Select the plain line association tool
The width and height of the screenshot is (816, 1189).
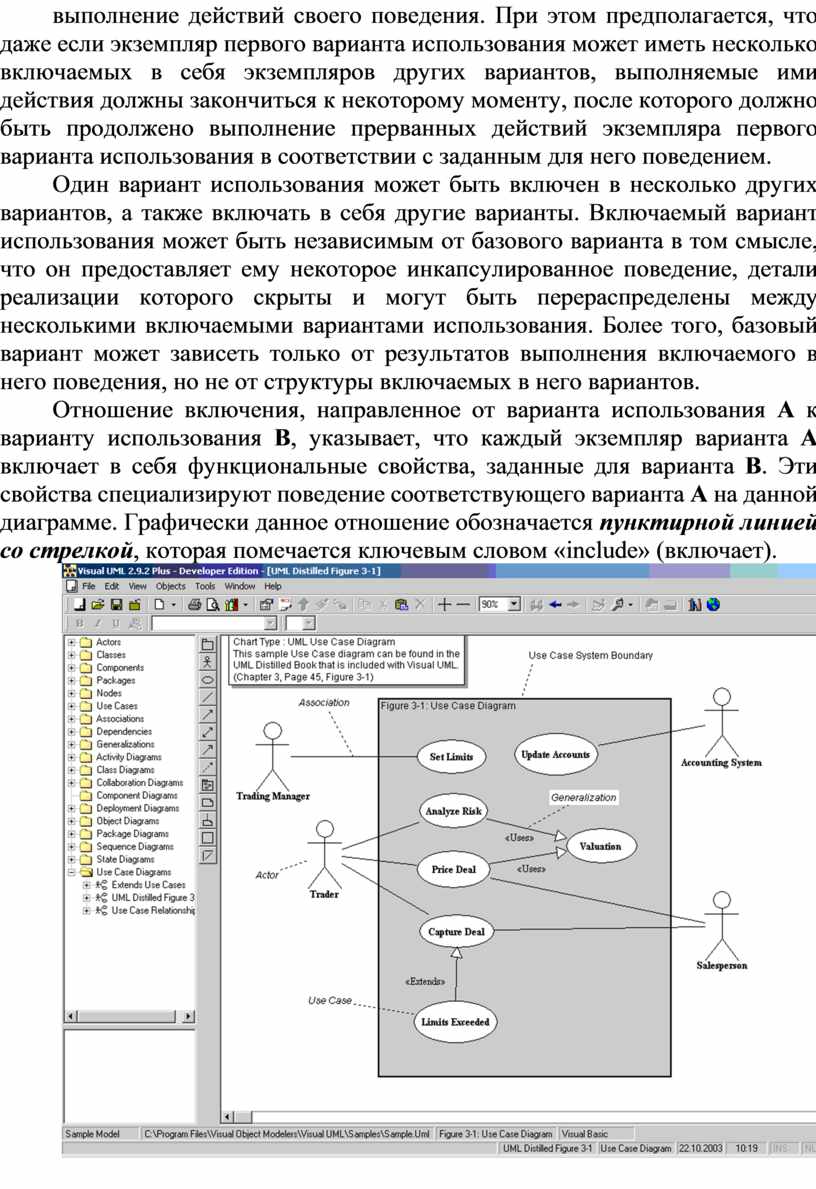(x=208, y=697)
